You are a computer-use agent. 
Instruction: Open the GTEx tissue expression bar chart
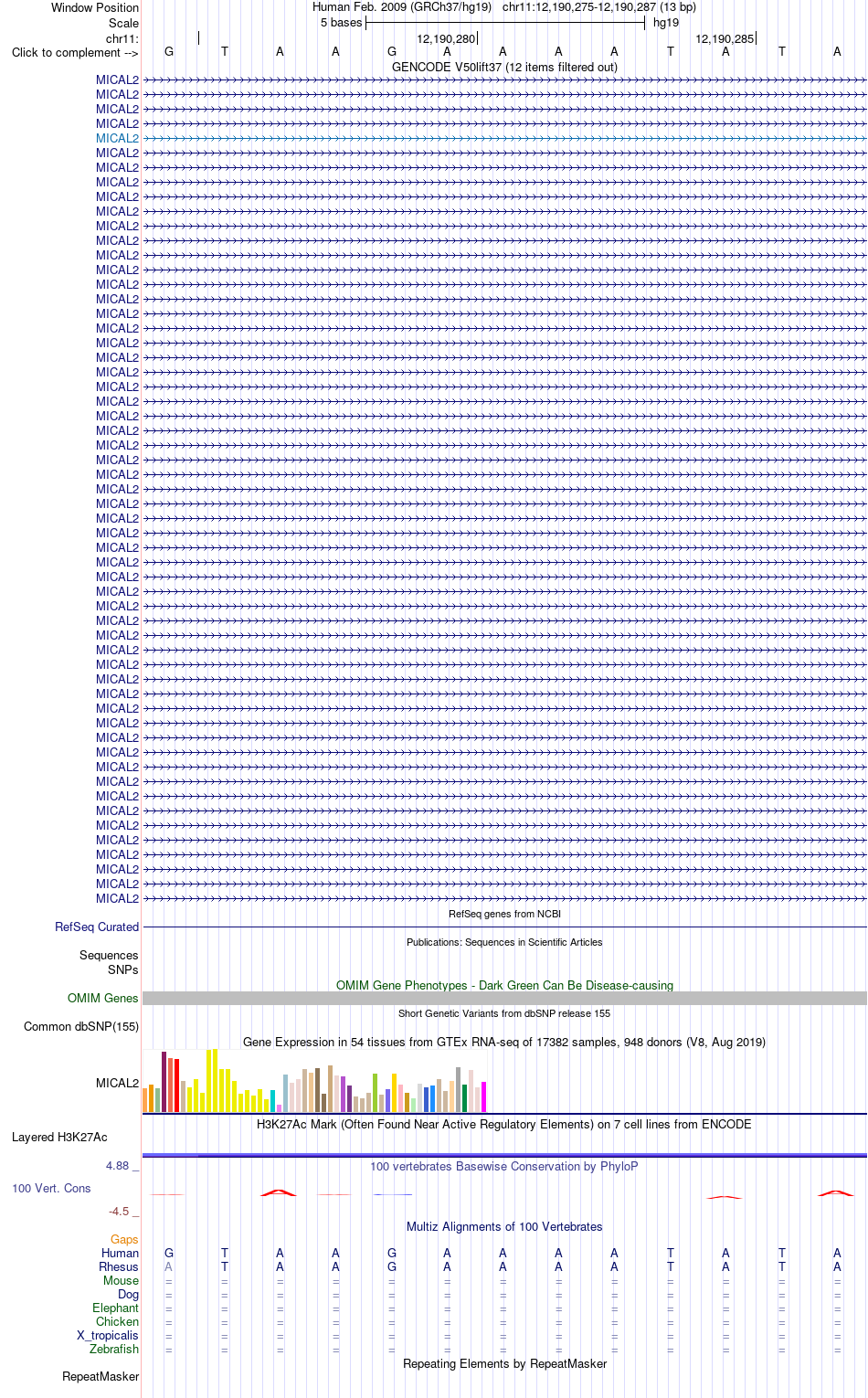point(314,1080)
